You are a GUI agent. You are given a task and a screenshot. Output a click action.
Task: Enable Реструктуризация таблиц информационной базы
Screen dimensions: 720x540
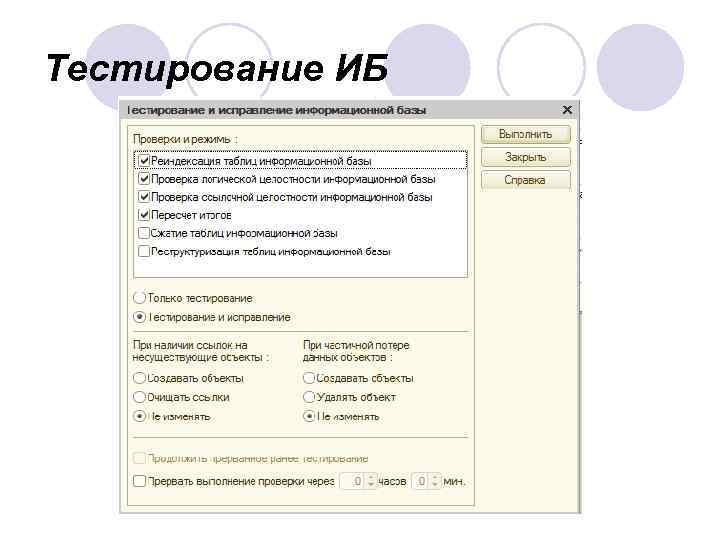tap(144, 251)
